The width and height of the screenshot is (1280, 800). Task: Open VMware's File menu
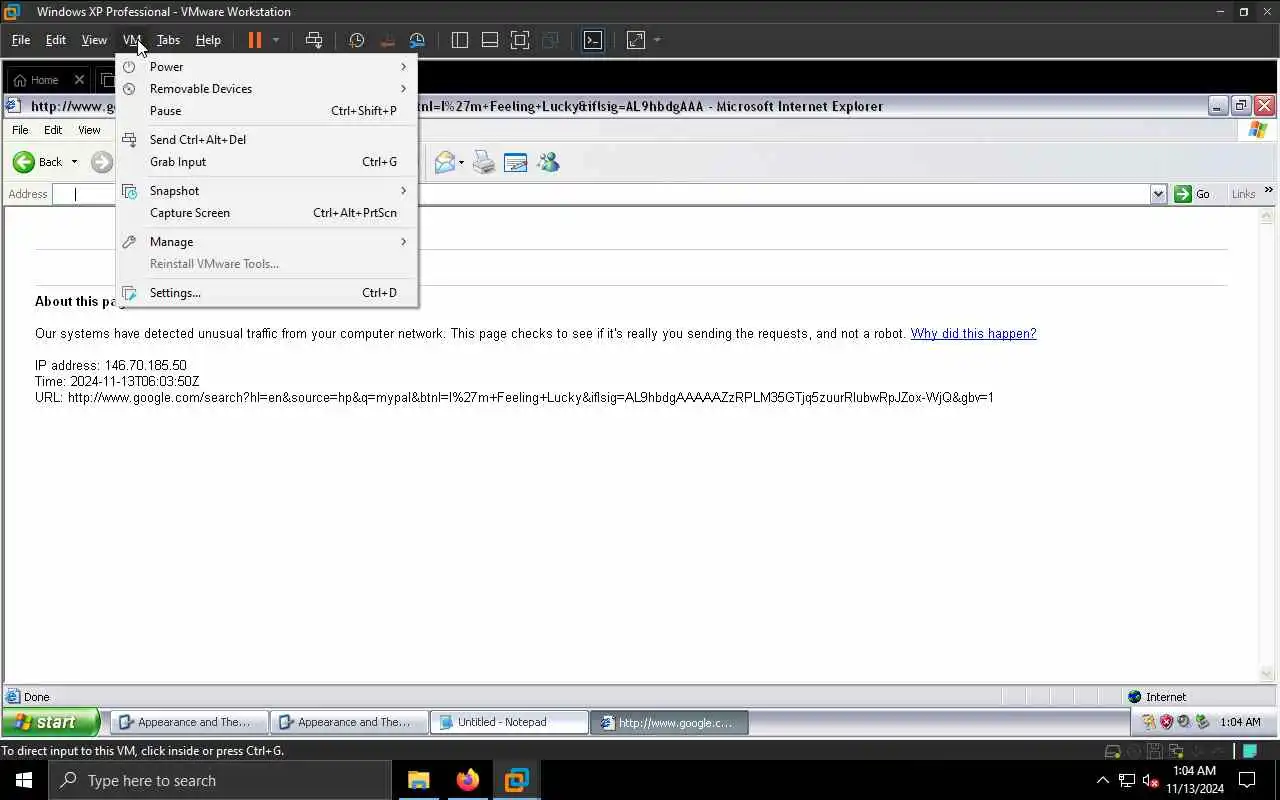point(21,40)
